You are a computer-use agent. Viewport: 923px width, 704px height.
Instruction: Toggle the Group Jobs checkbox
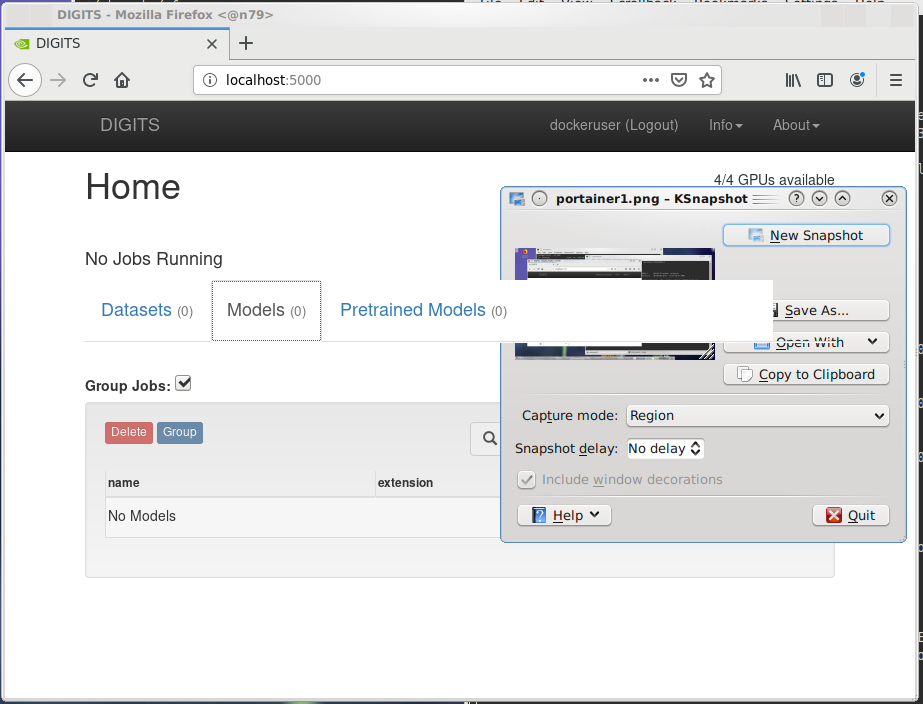(184, 383)
